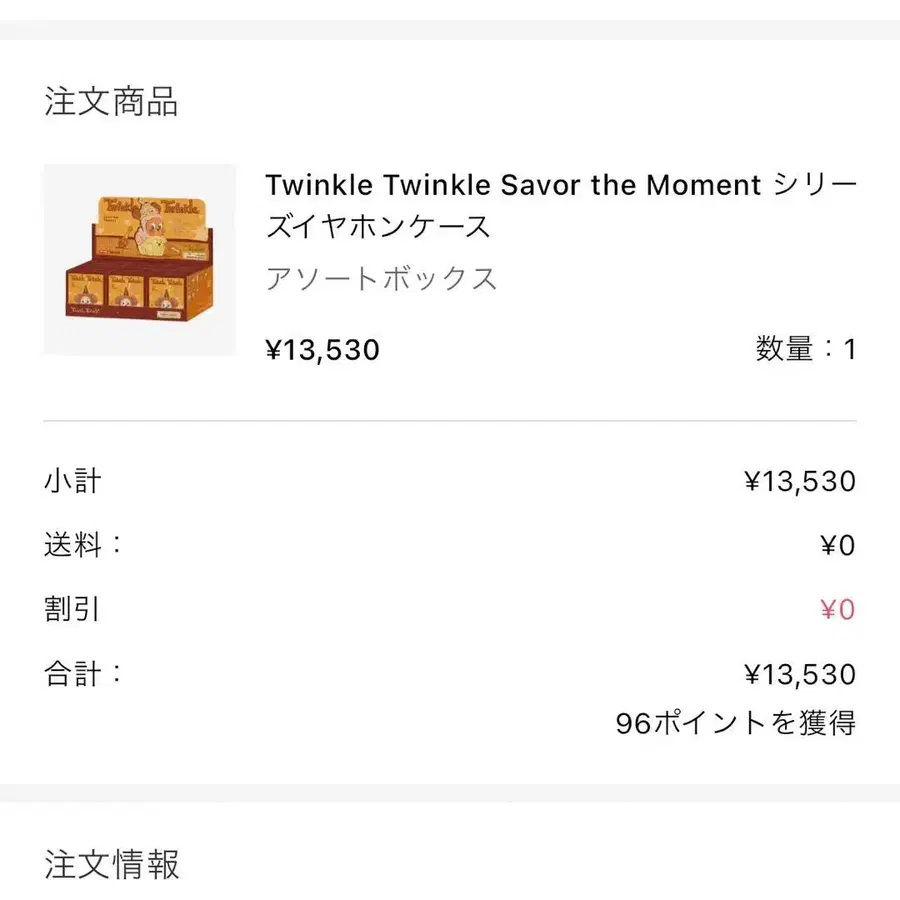Click the 注文情報 section heading
Image resolution: width=900 pixels, height=900 pixels.
[x=111, y=864]
